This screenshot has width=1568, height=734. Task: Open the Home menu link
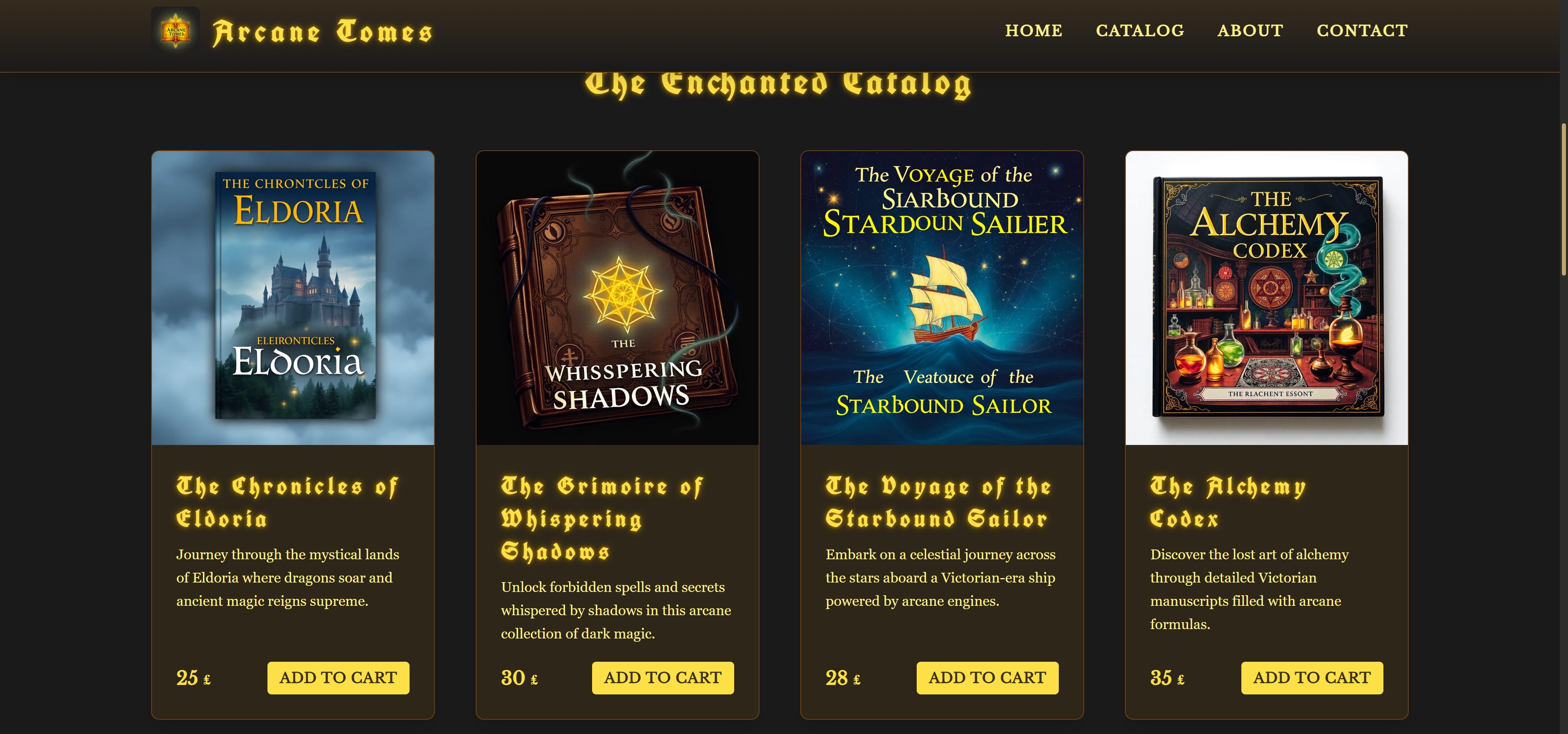[x=1033, y=31]
